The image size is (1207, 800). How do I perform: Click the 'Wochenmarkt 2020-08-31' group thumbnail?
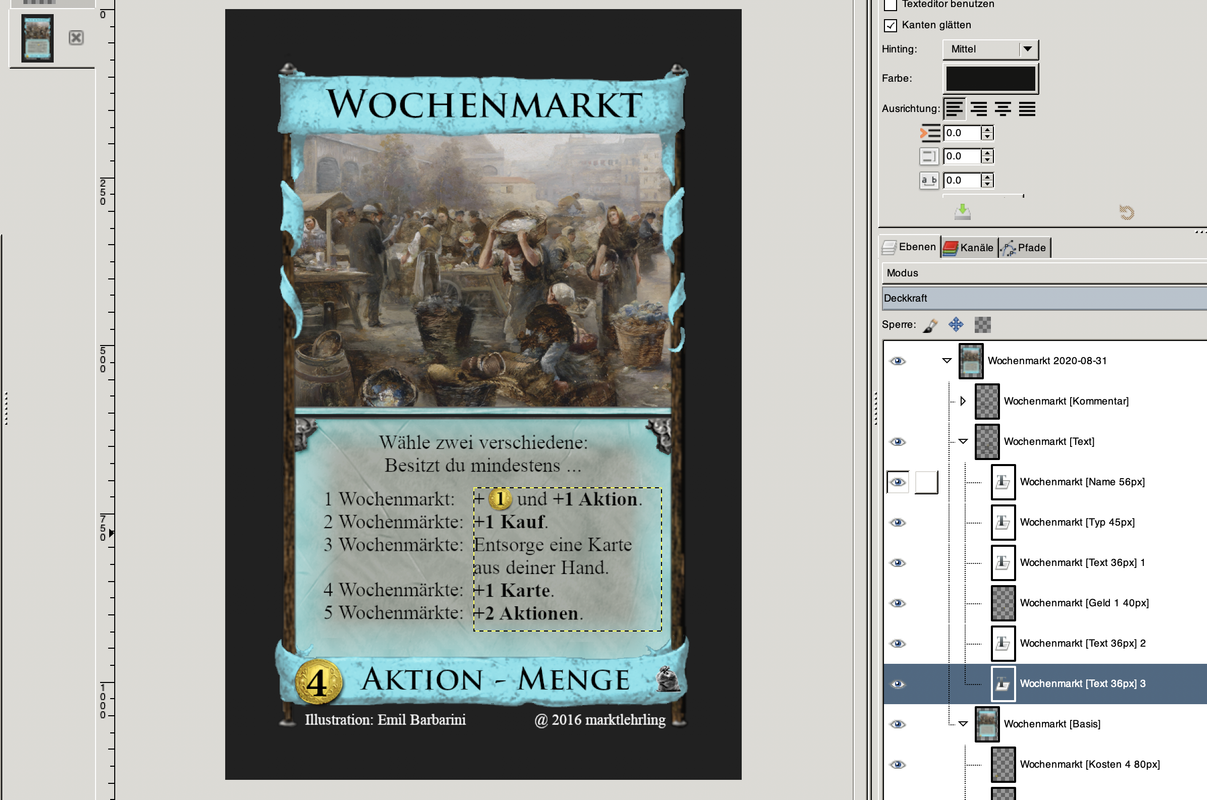click(971, 361)
